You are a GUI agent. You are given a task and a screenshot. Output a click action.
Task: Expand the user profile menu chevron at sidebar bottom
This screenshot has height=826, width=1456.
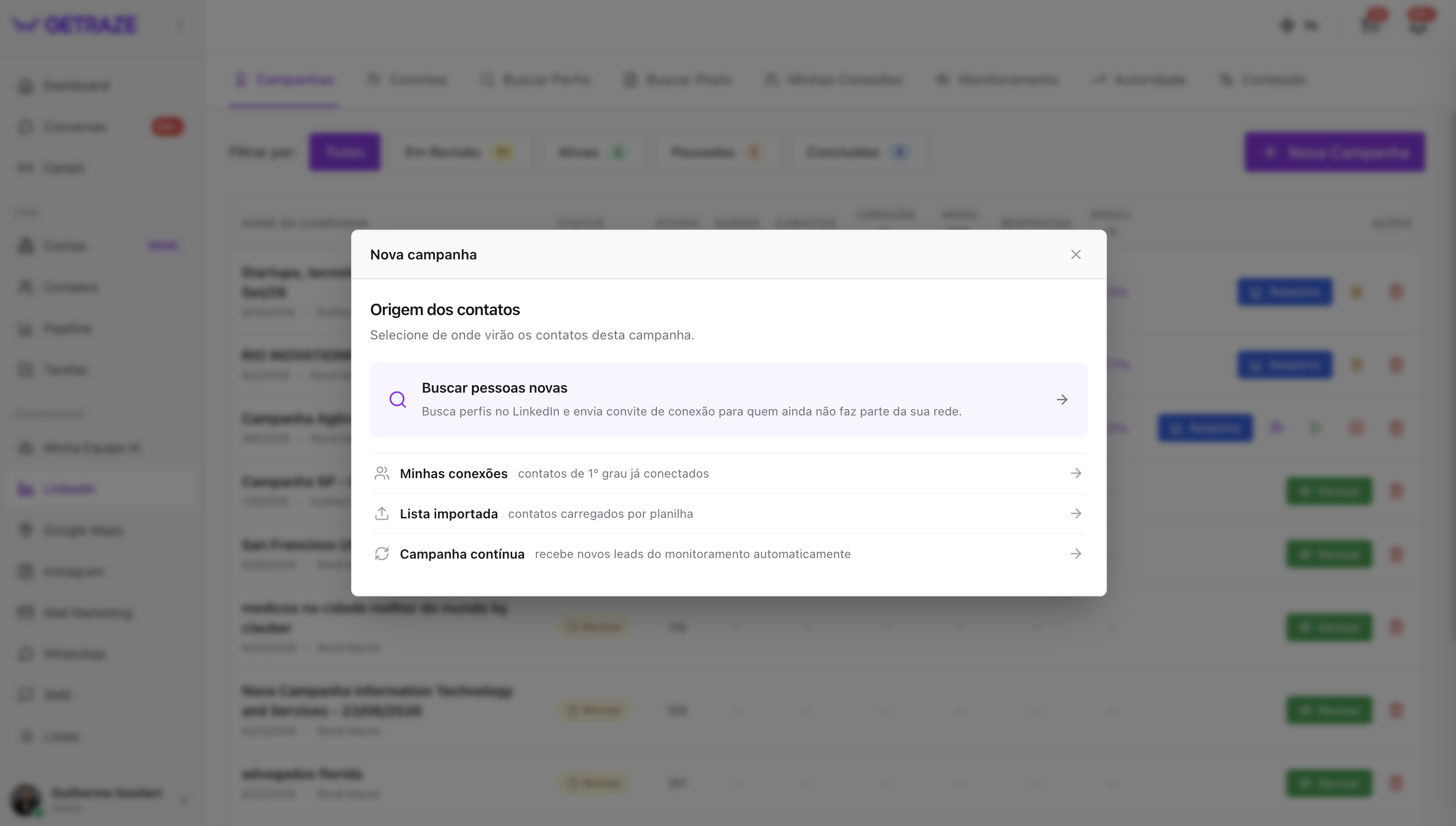(183, 800)
